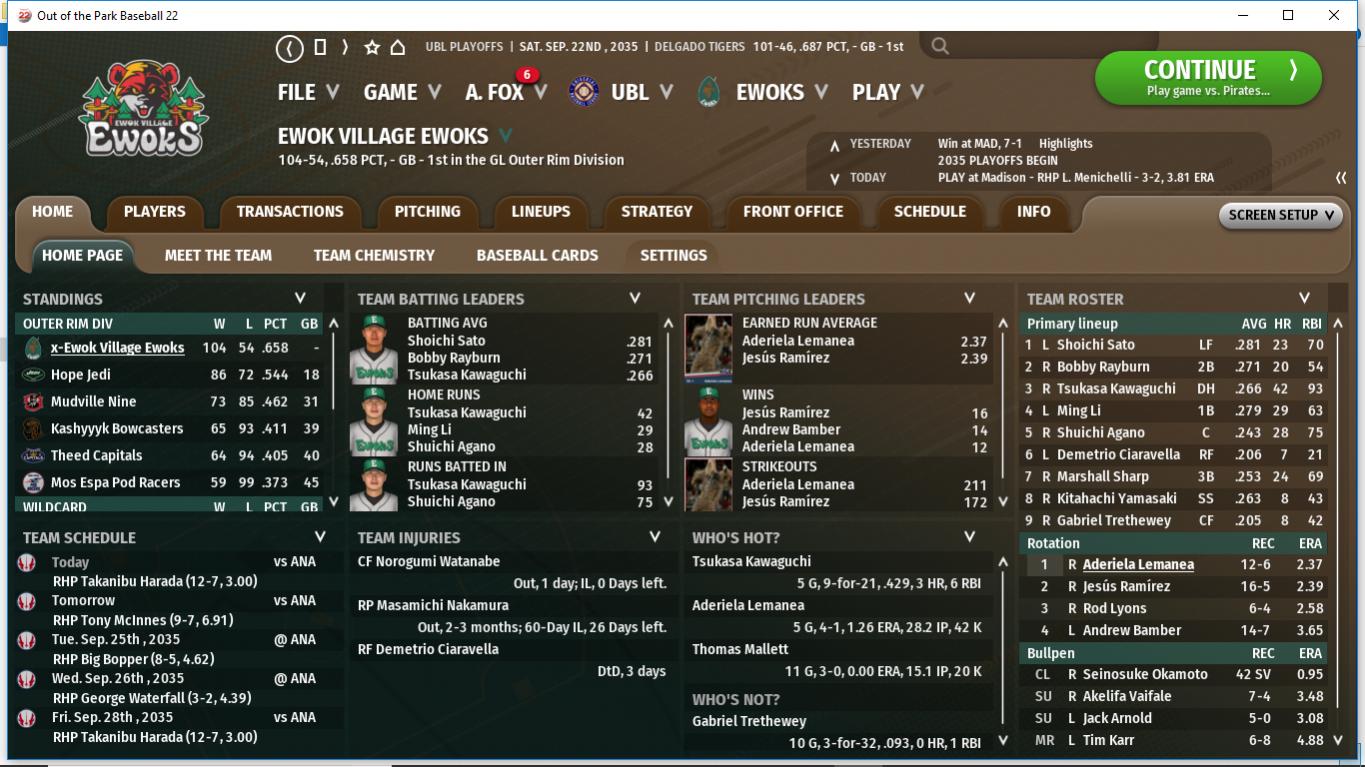Open the TEAM SCHEDULE panel dropdown

point(320,537)
